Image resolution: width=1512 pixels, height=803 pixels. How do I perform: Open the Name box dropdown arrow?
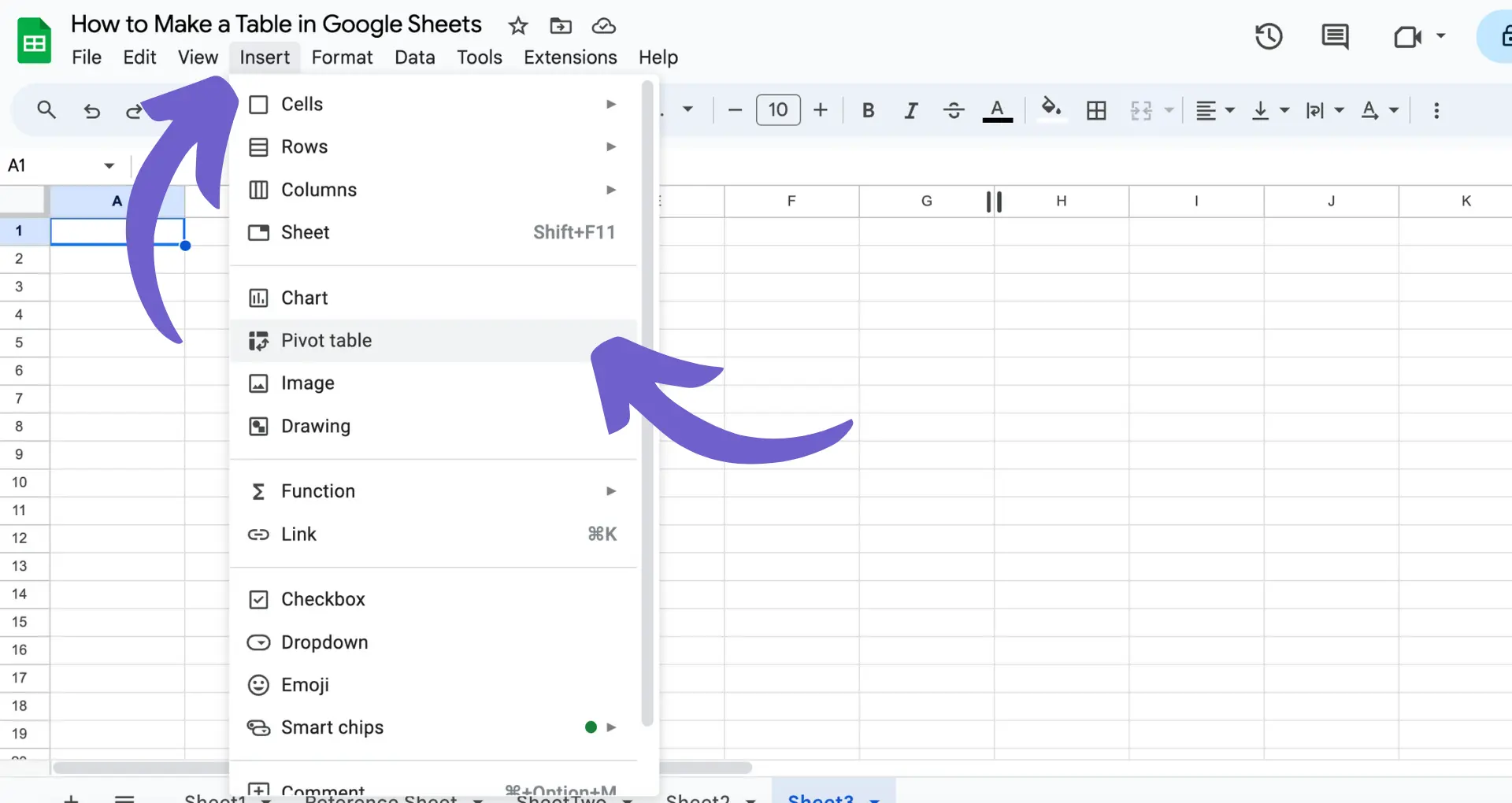point(109,165)
